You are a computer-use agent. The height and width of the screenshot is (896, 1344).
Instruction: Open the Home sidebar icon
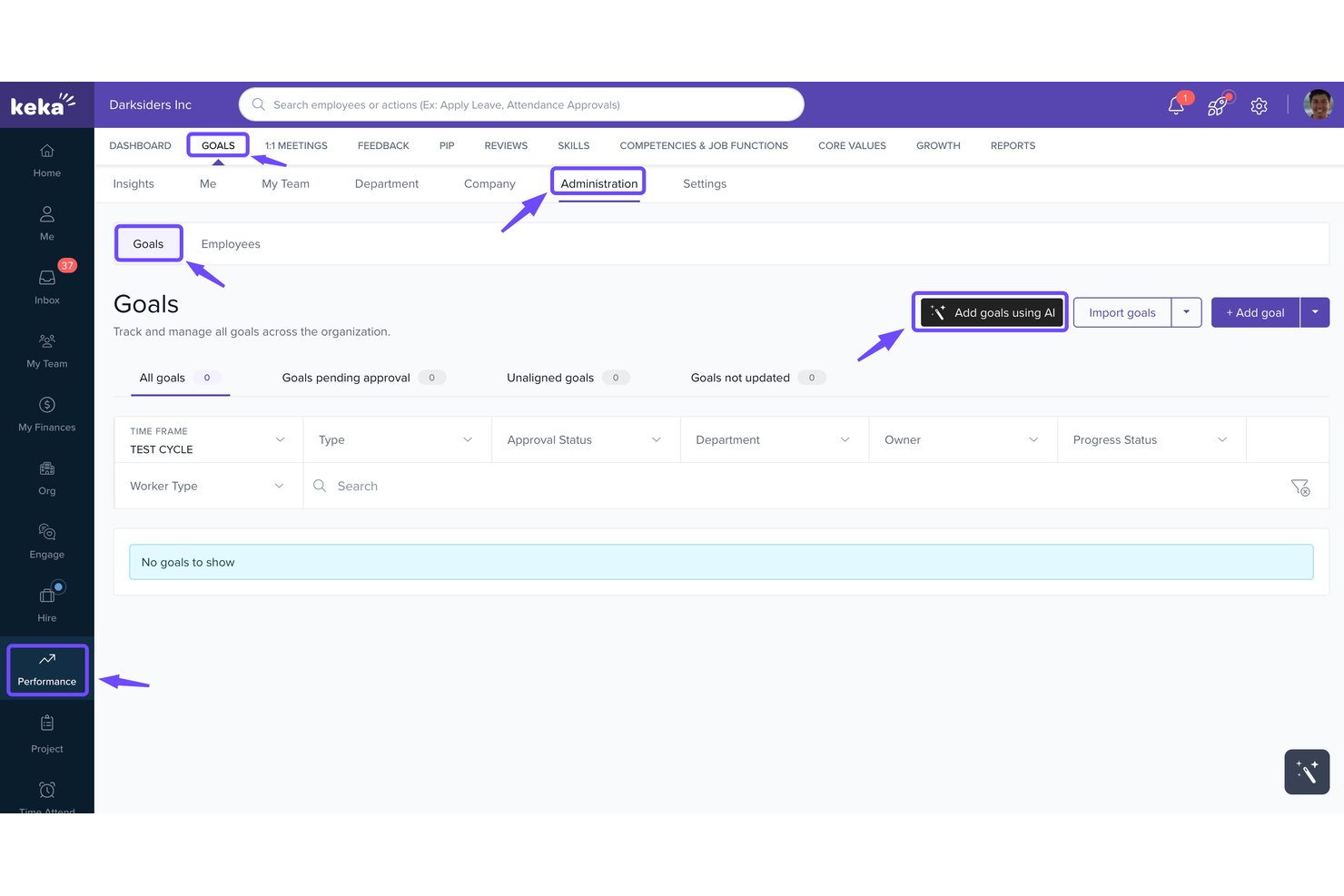[47, 160]
